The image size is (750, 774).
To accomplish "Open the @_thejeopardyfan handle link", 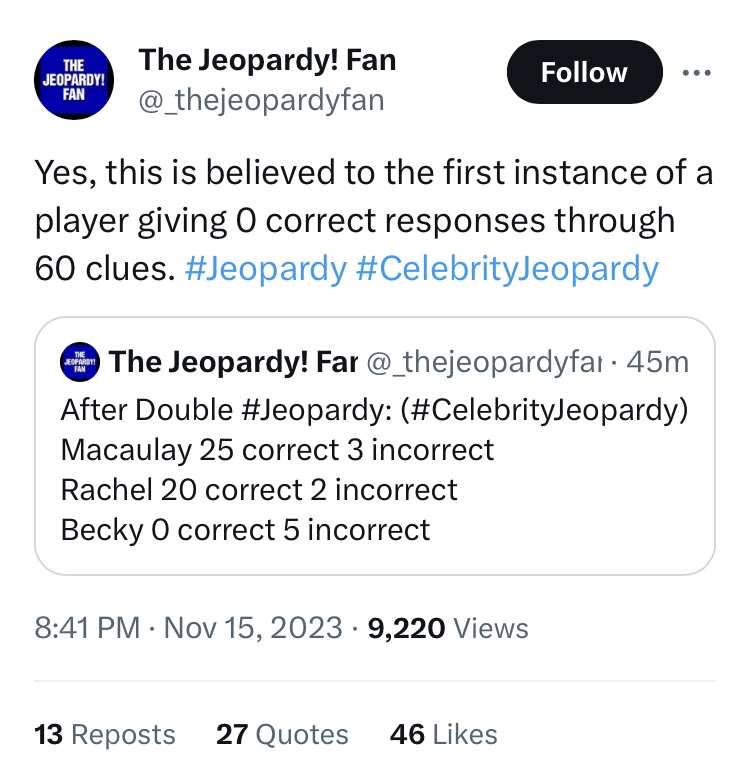I will [261, 101].
